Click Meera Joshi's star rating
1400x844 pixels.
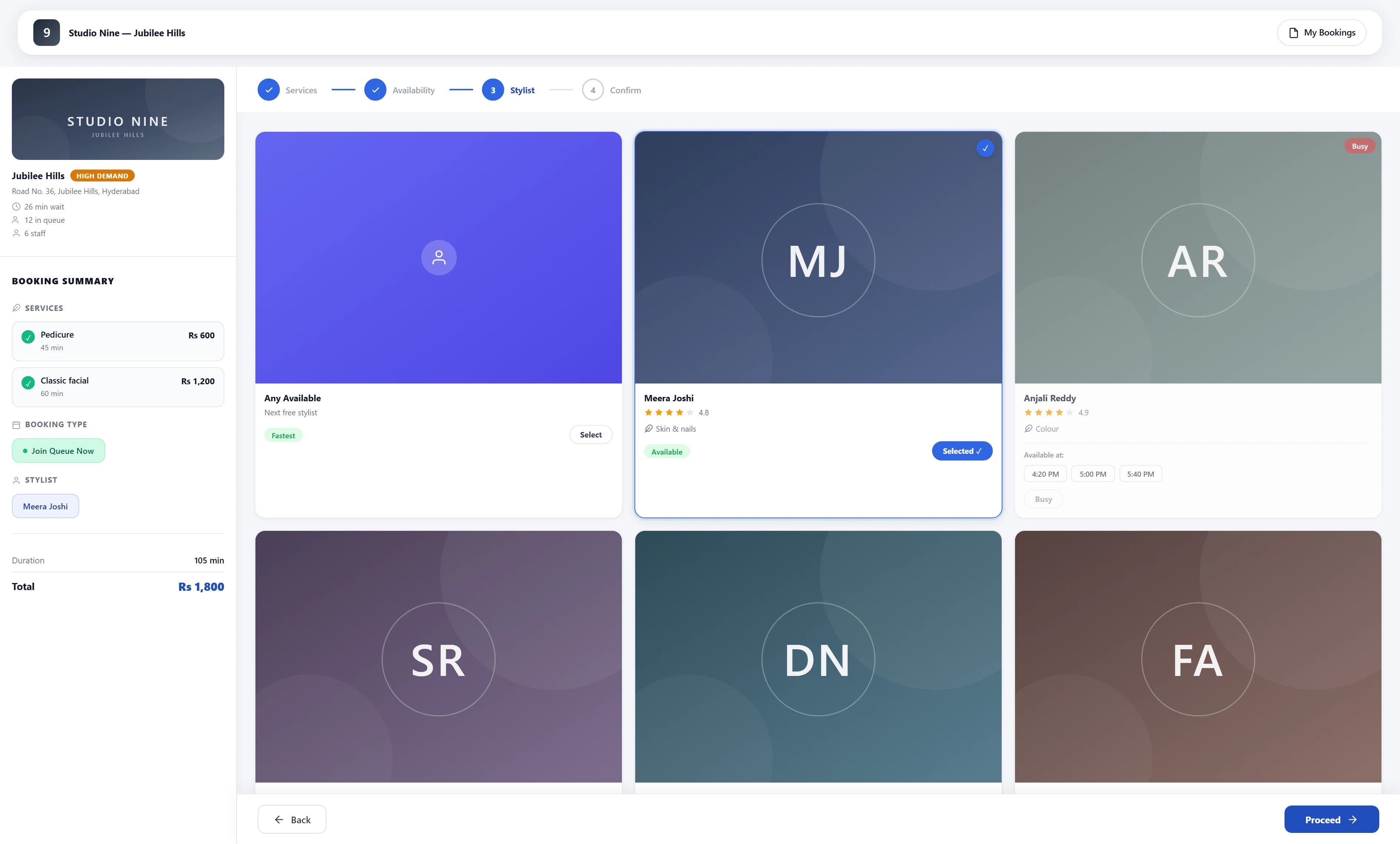669,413
